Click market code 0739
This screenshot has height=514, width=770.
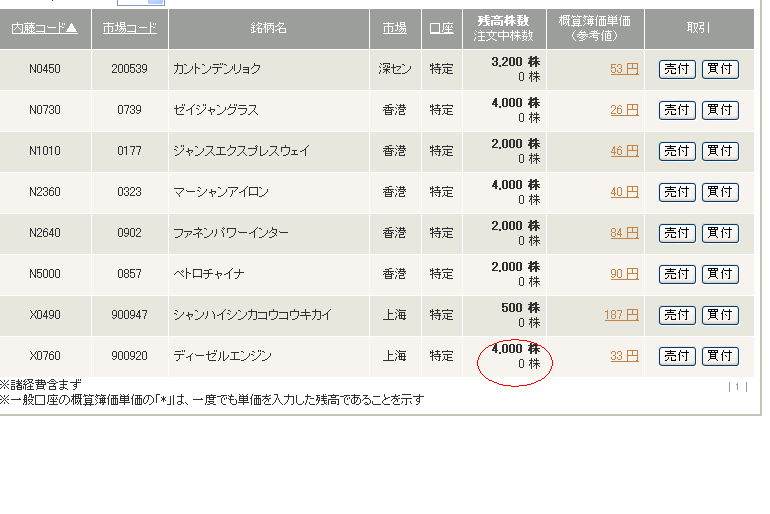point(129,110)
